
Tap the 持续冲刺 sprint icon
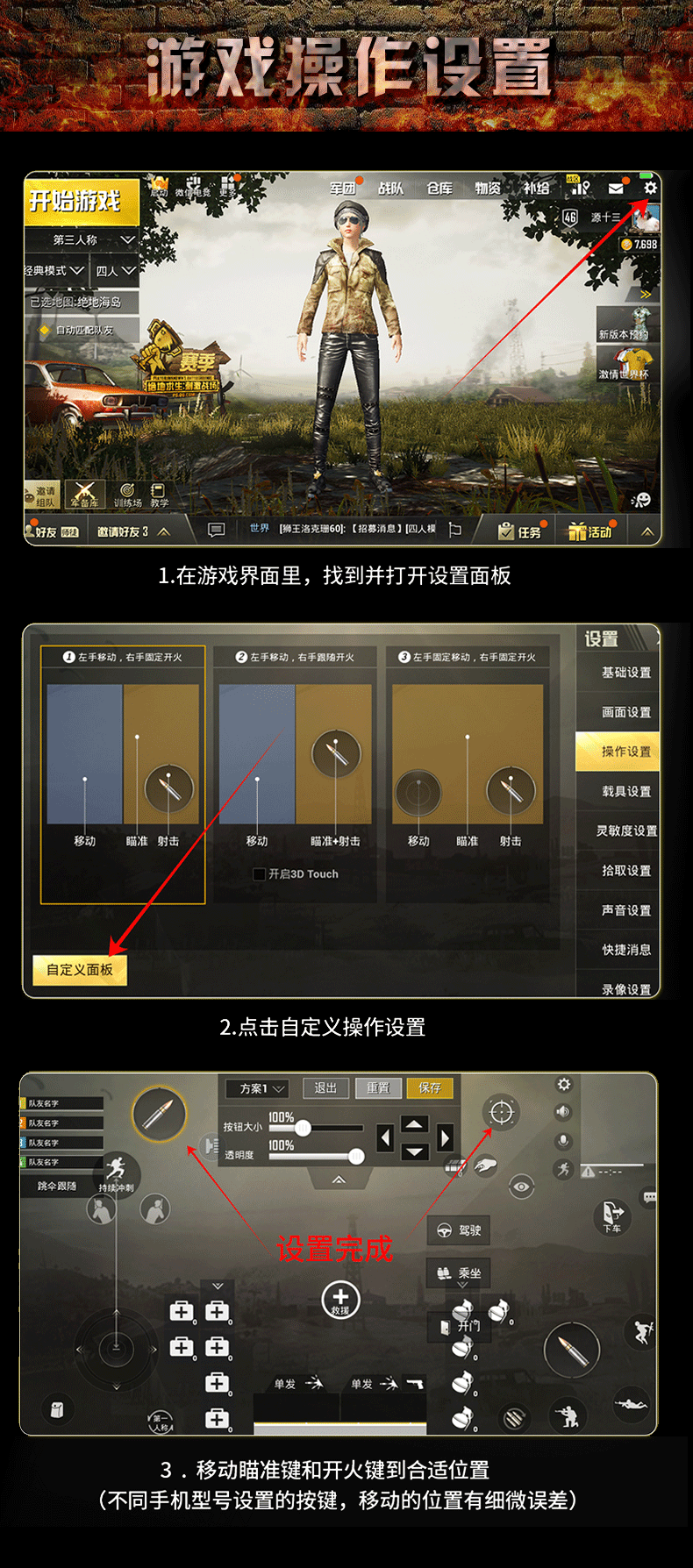116,1172
